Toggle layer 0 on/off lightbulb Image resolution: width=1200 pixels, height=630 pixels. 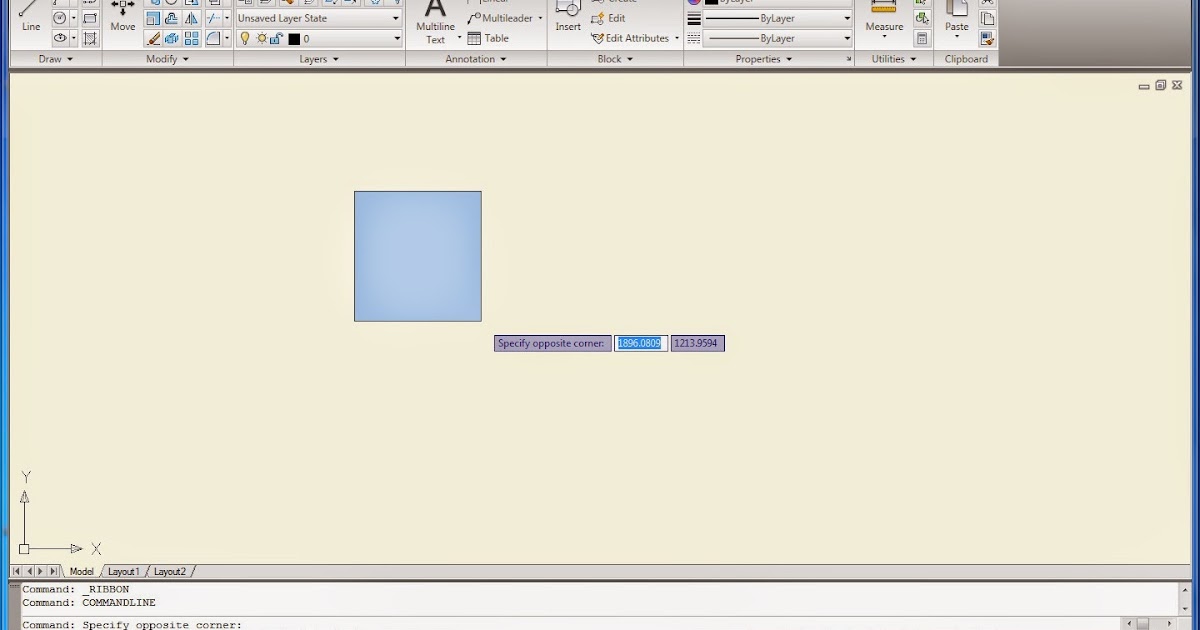pos(245,38)
